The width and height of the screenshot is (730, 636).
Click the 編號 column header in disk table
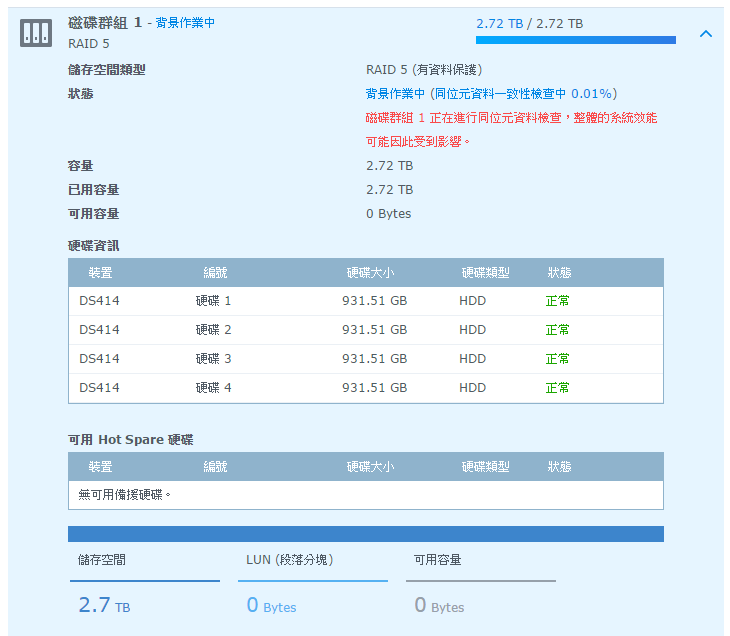[x=215, y=272]
